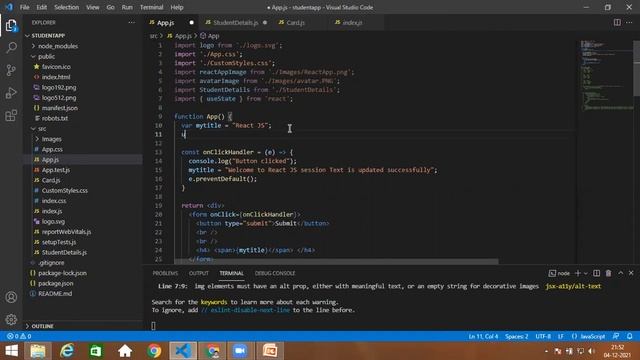Click the editor horizontal scrollbar
The height and width of the screenshot is (360, 640).
336,261
